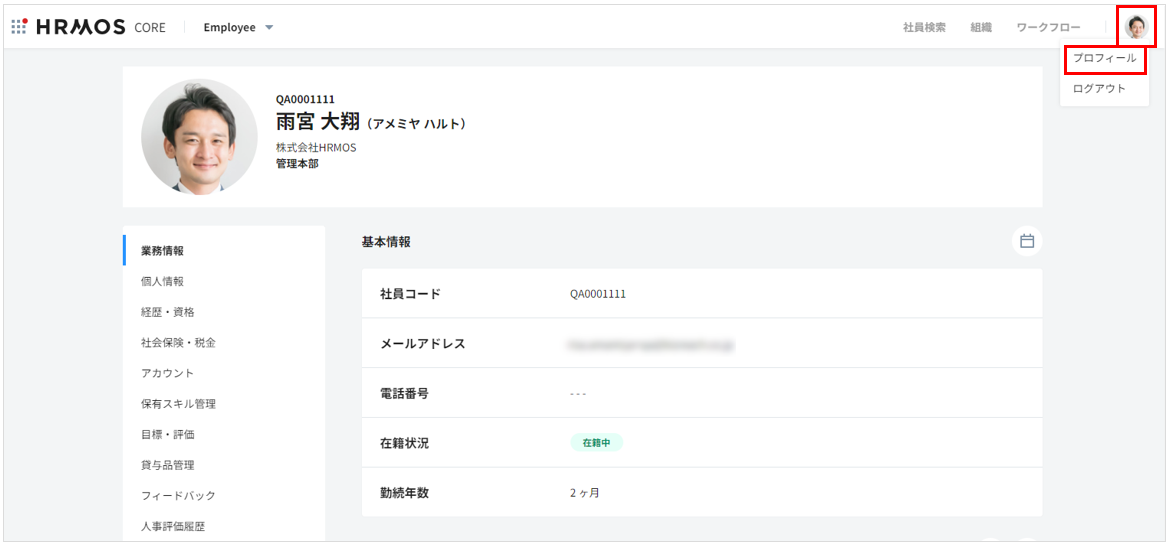1171x547 pixels.
Task: Select プロフィール from the user menu
Action: coord(1104,59)
